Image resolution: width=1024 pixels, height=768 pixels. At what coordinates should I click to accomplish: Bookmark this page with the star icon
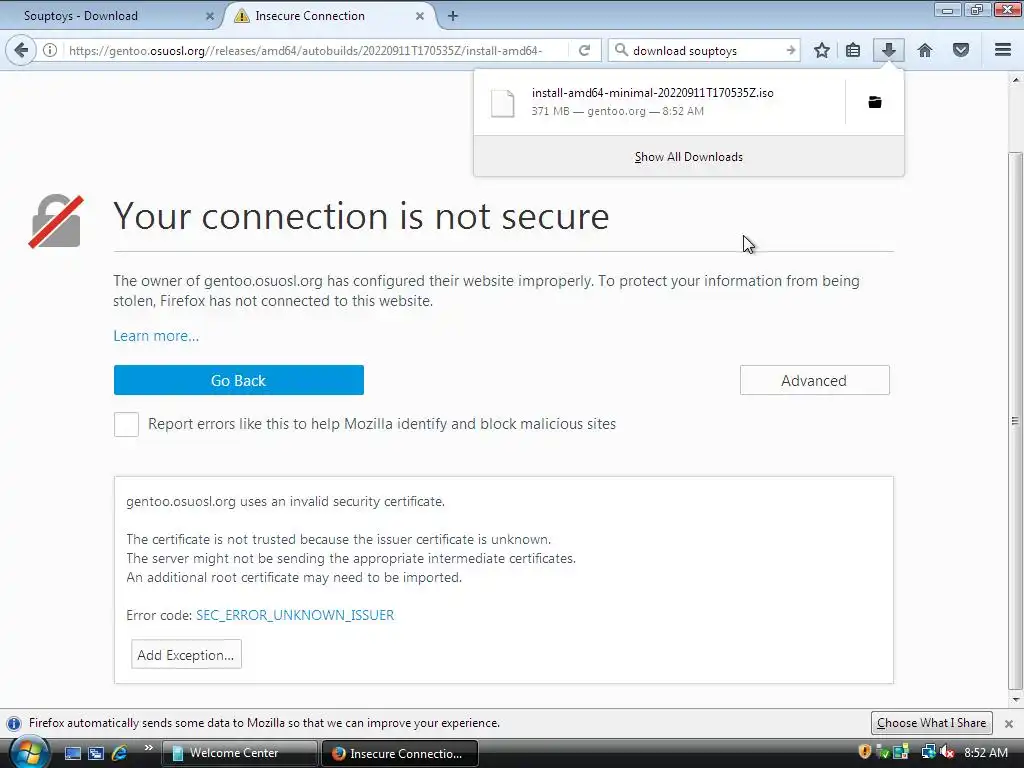pyautogui.click(x=822, y=50)
